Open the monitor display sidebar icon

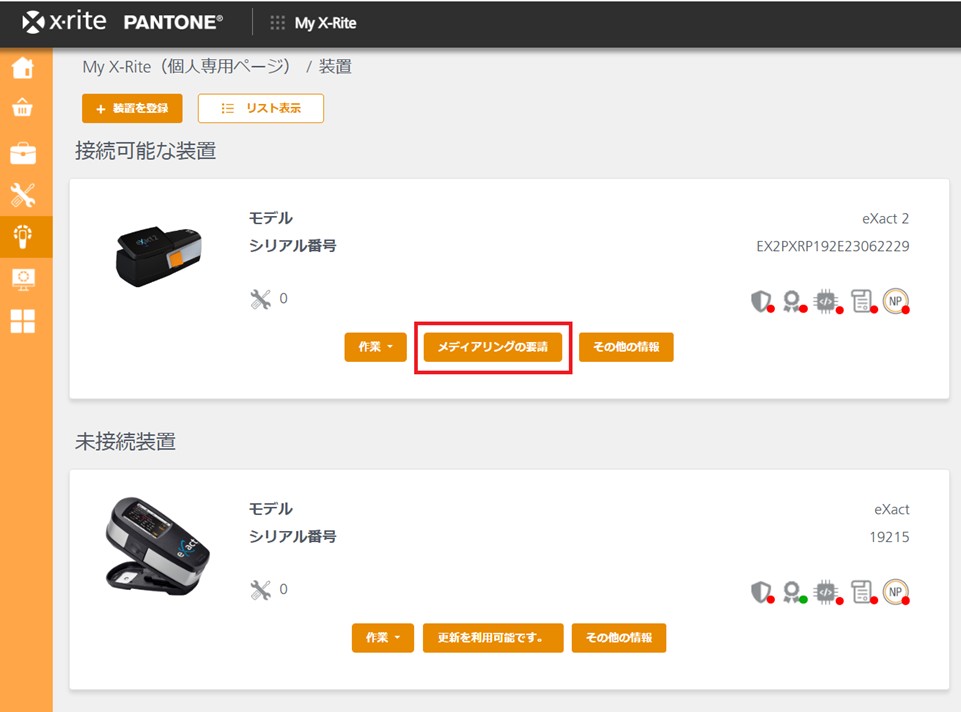23,279
